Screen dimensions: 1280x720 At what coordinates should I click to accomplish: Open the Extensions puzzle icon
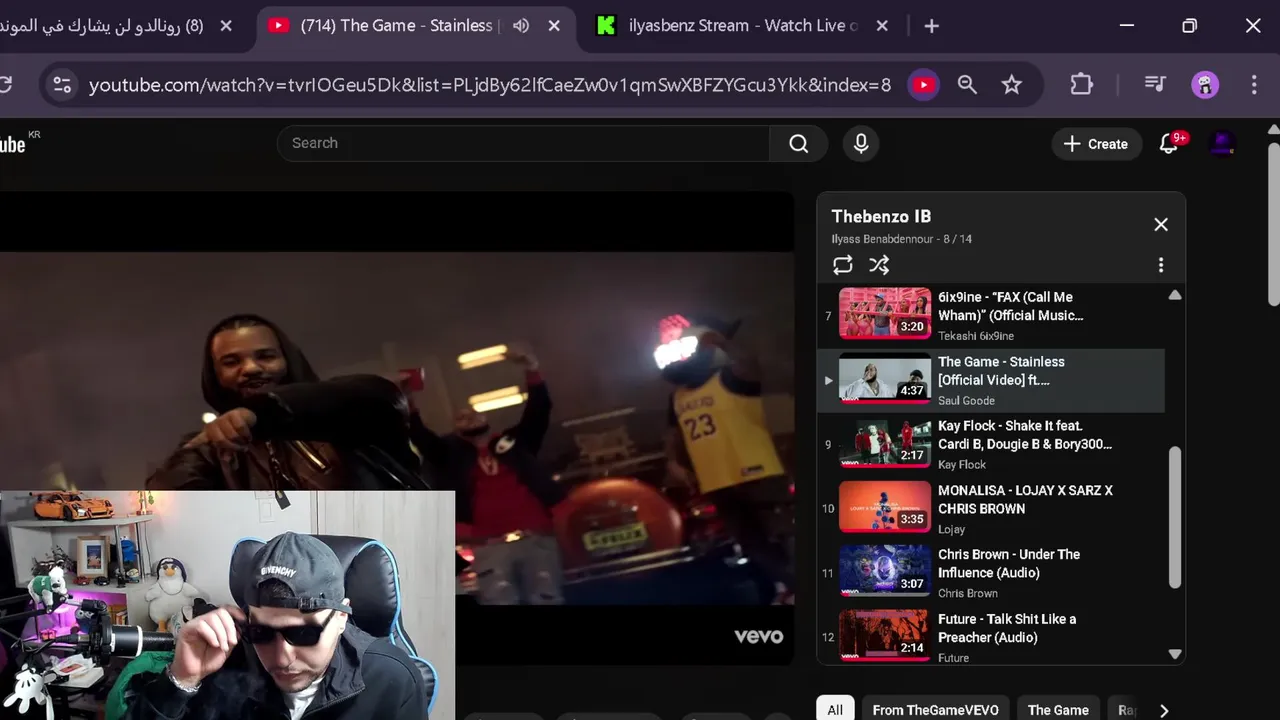1081,85
